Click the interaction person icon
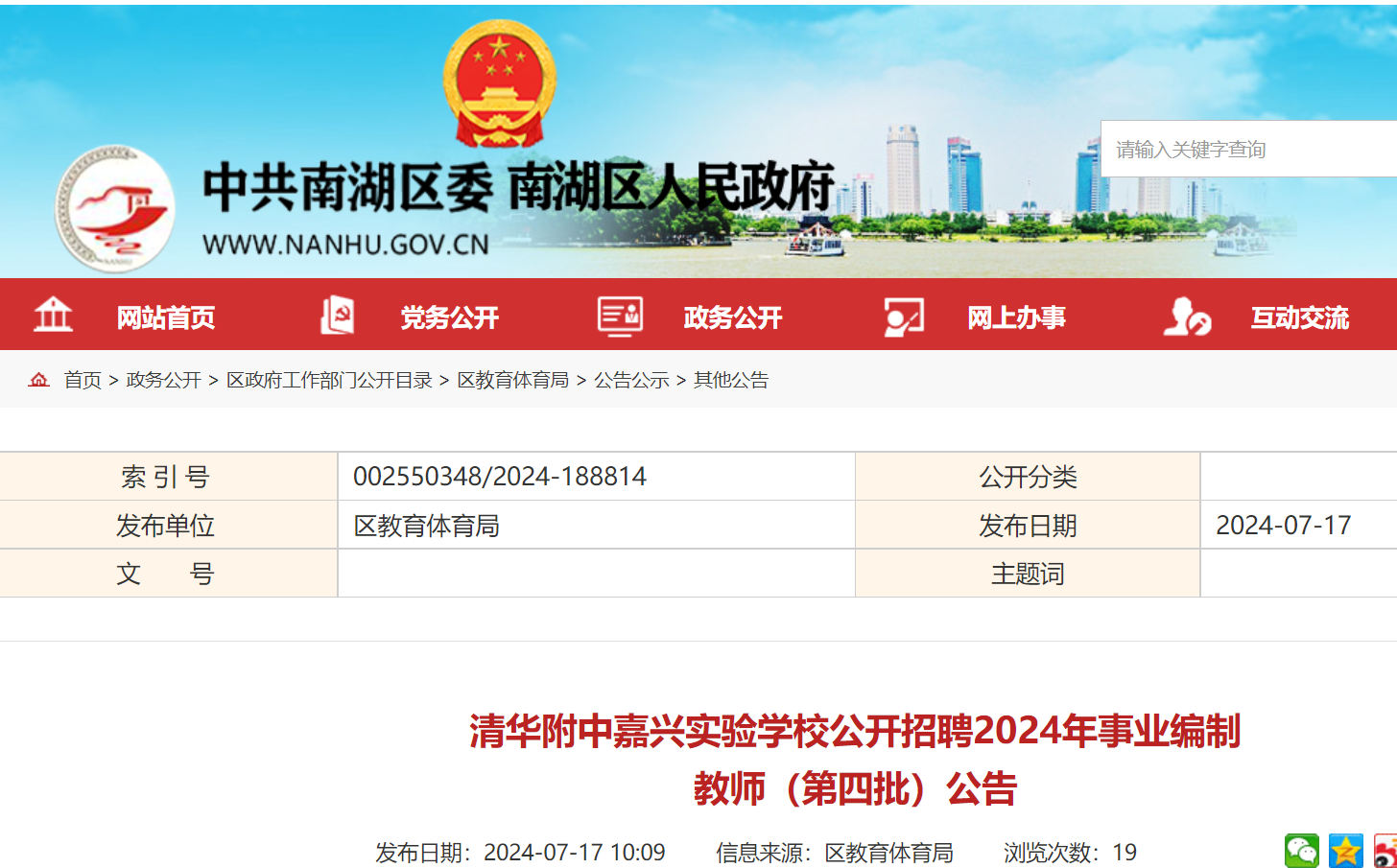 [1187, 316]
